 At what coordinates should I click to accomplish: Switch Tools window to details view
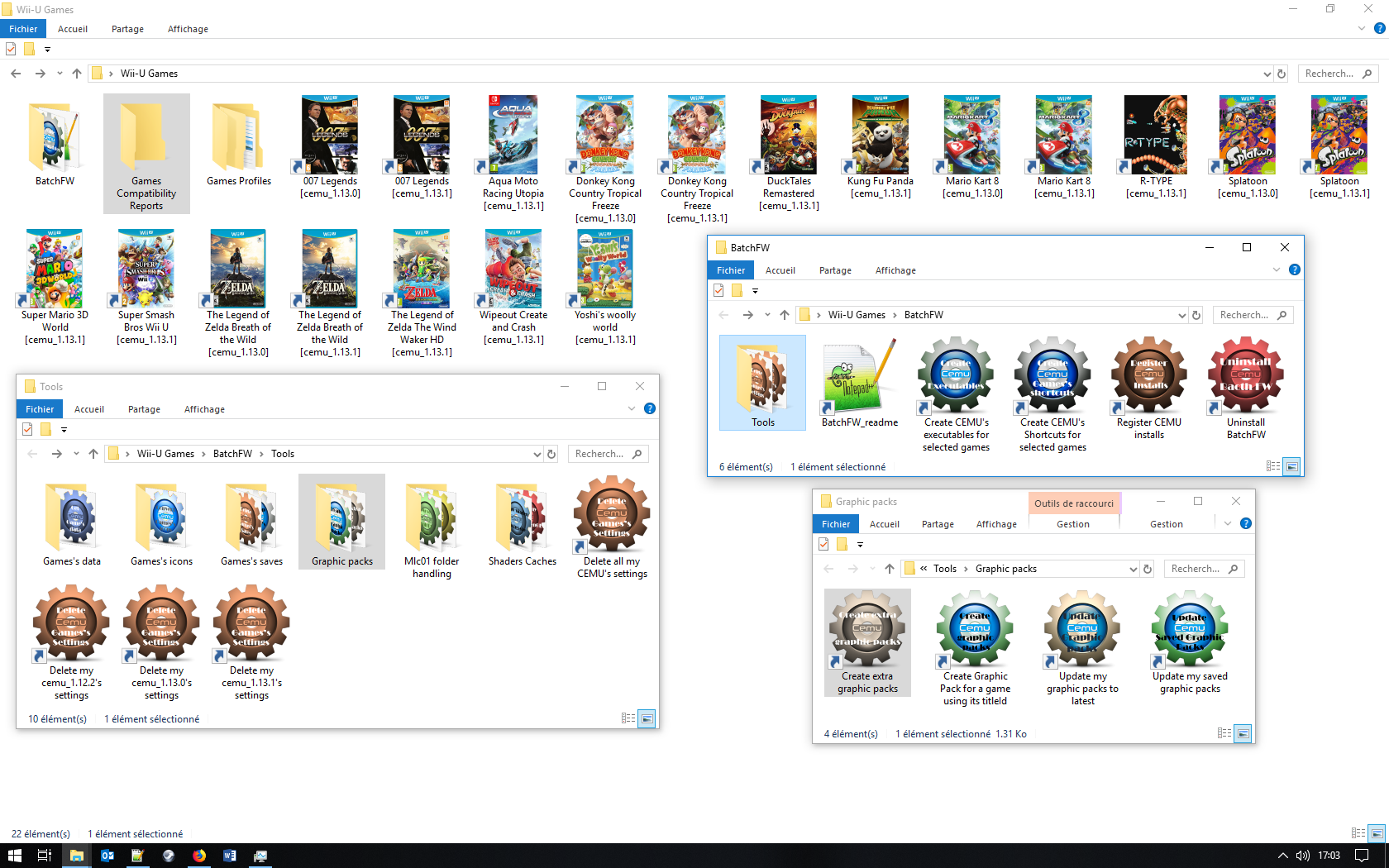(x=628, y=719)
